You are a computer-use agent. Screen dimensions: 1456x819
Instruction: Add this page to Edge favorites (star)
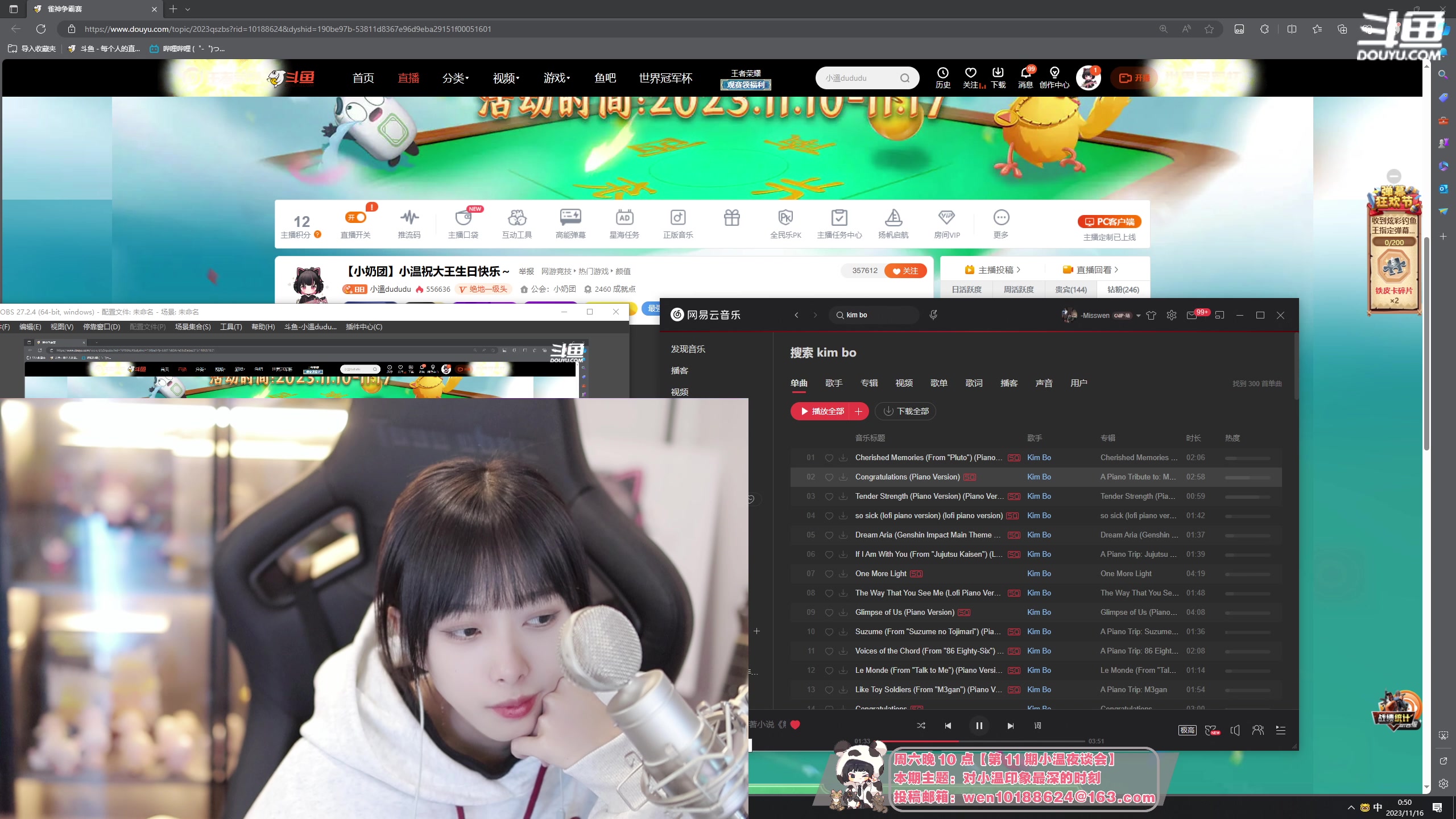click(1209, 29)
